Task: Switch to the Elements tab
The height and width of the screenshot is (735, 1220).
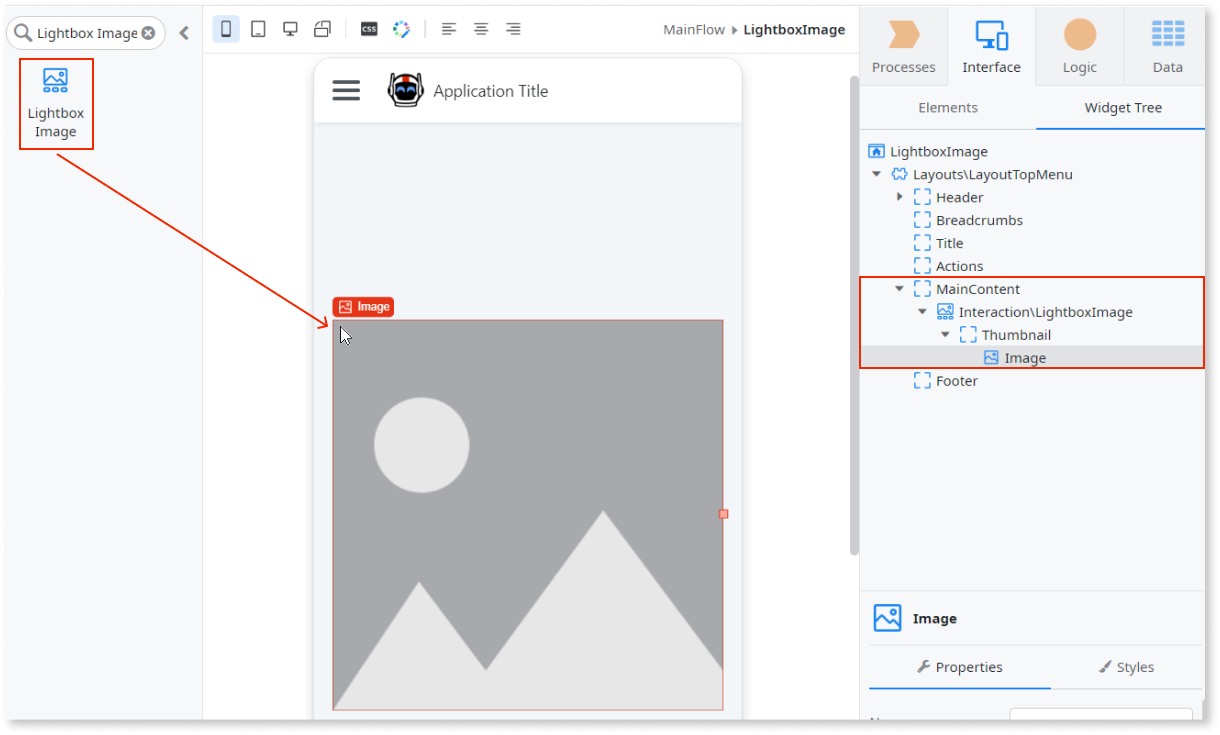Action: (947, 107)
